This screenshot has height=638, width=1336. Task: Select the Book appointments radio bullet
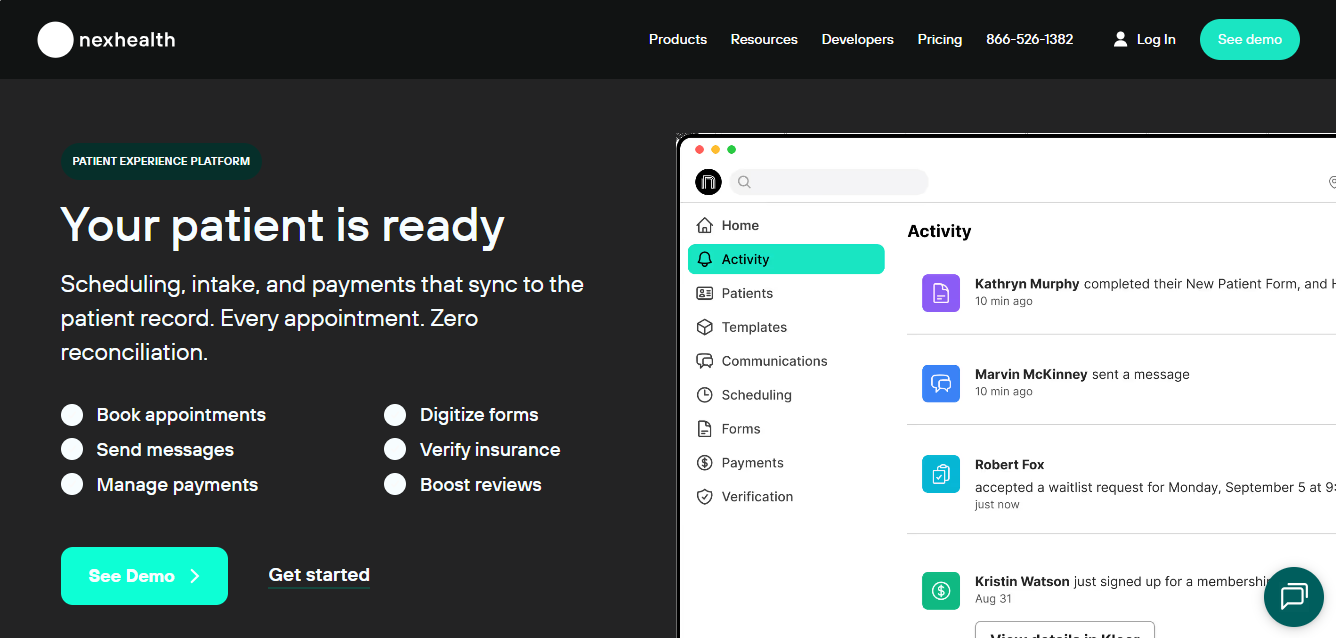coord(72,415)
